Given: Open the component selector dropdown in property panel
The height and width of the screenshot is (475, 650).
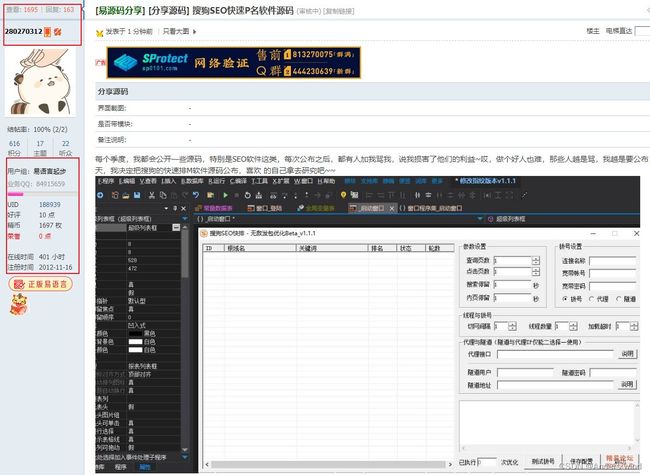Looking at the screenshot, I should (x=185, y=218).
